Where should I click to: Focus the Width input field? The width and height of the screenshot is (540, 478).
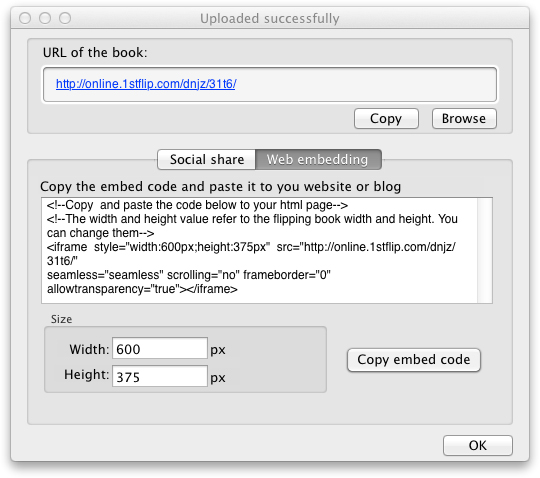(x=160, y=349)
